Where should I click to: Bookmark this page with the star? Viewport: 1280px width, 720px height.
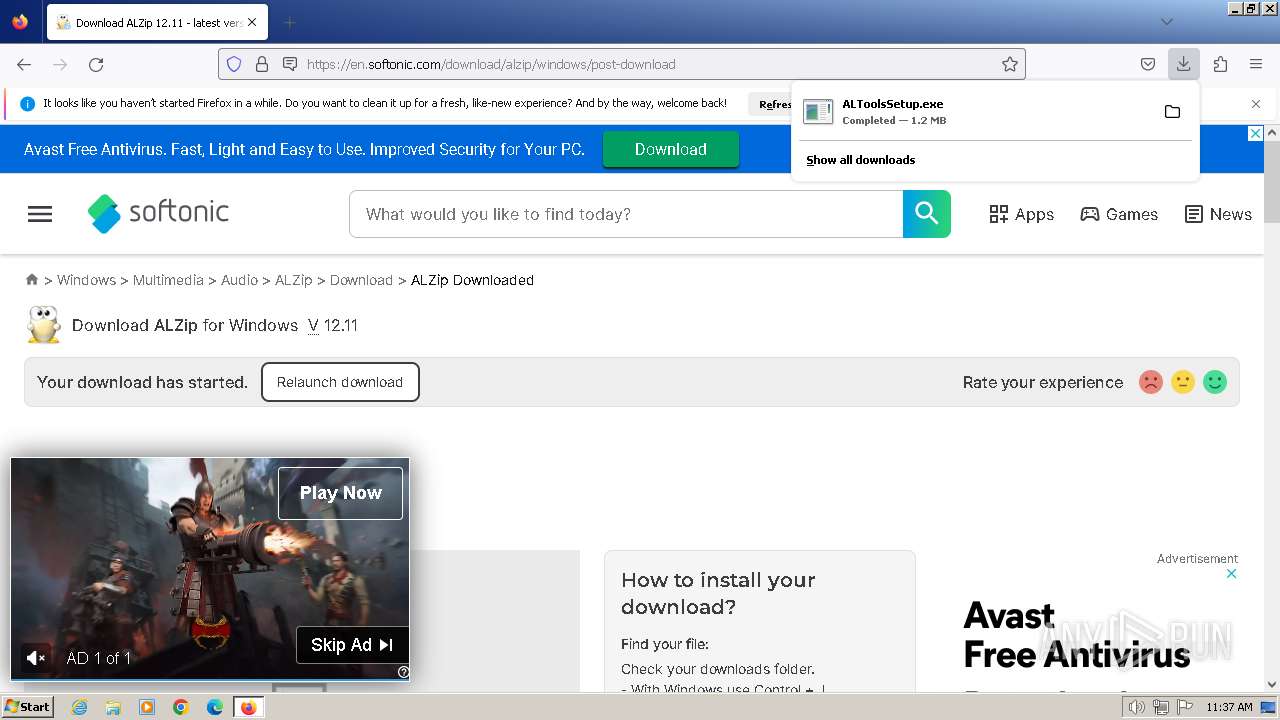(1010, 64)
